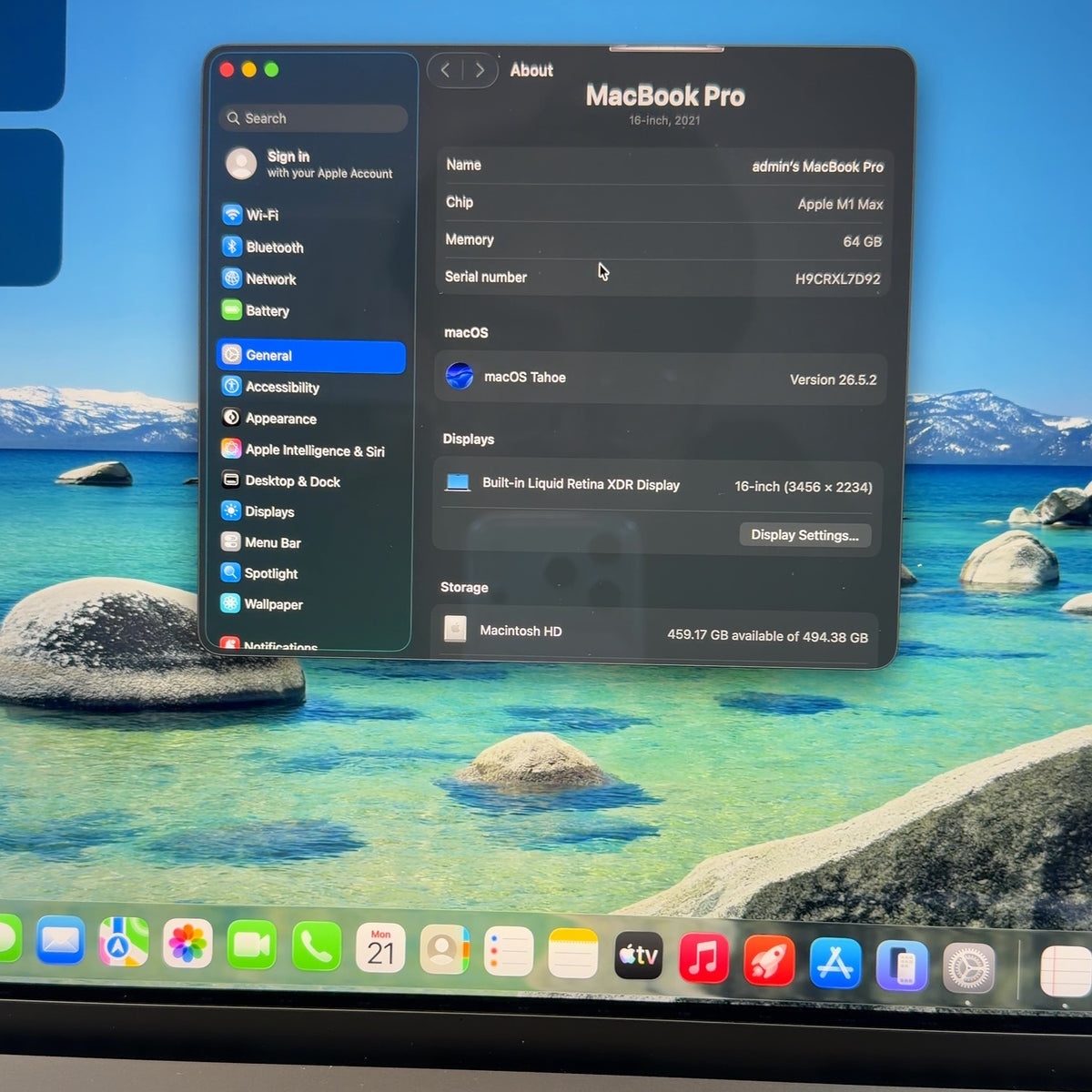Open Music from the Dock
1092x1092 pixels.
tap(703, 959)
